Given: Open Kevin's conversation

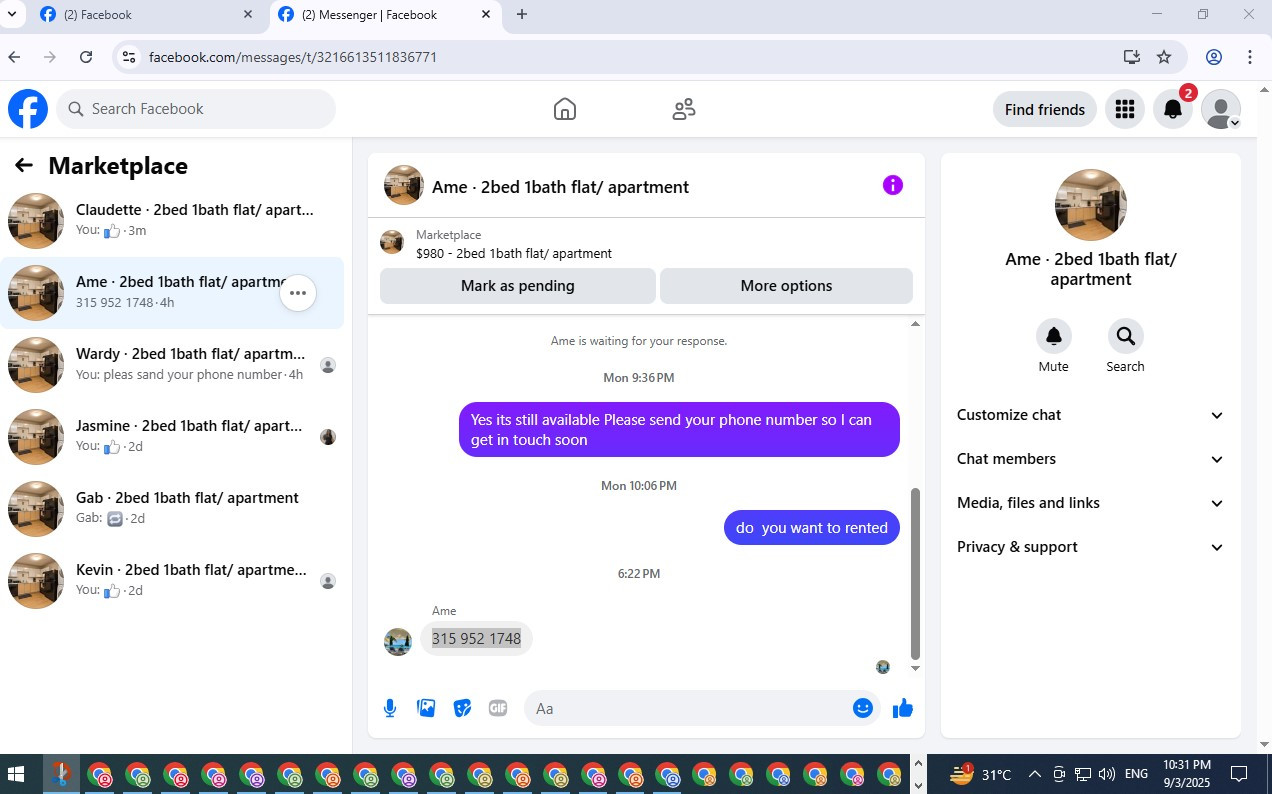Looking at the screenshot, I should (x=172, y=581).
